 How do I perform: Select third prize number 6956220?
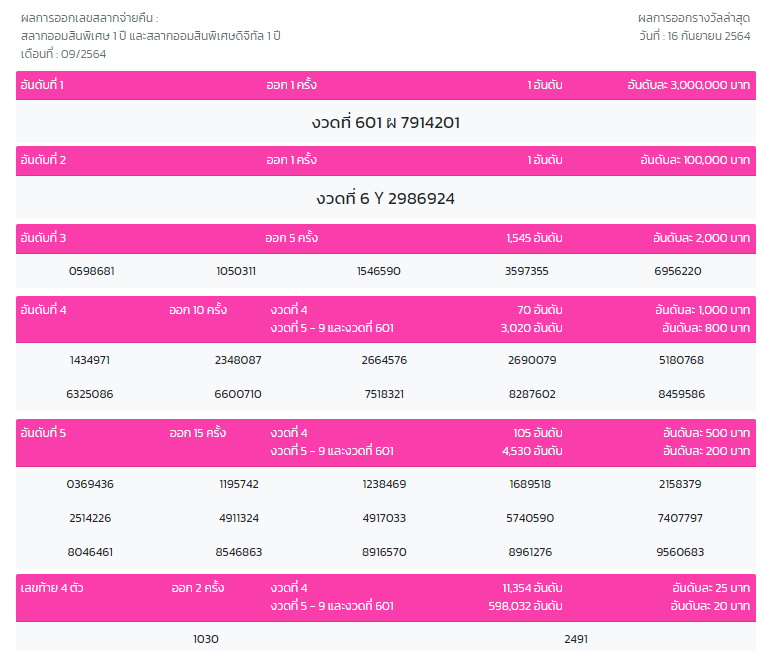[677, 271]
